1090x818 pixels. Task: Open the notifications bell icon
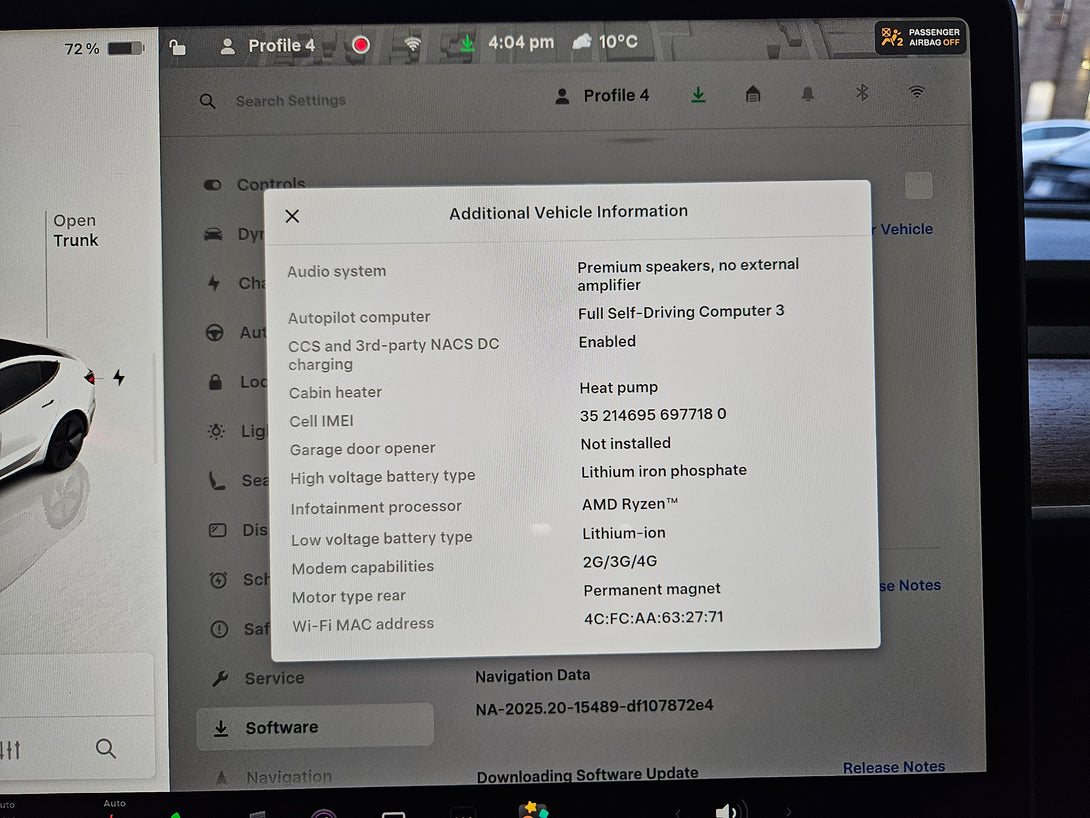807,94
